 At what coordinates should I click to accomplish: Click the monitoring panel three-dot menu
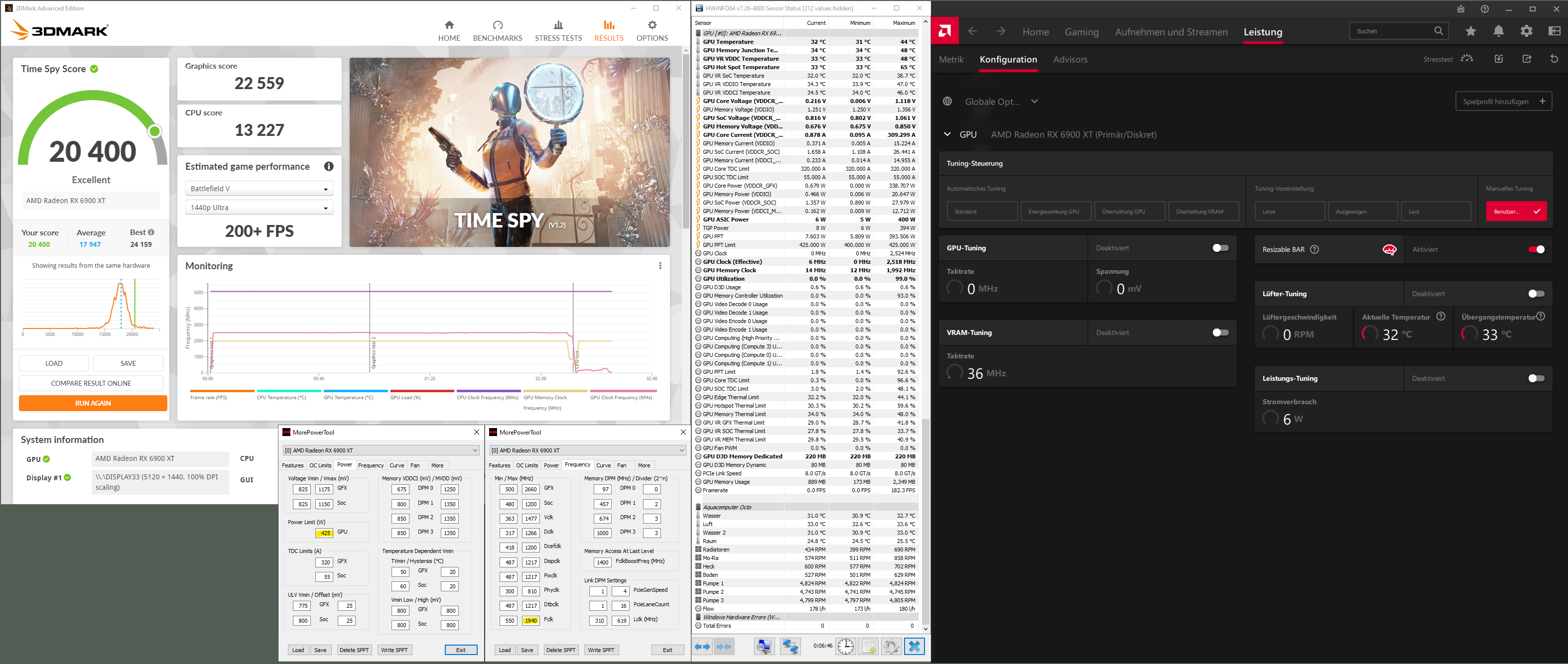pyautogui.click(x=660, y=266)
